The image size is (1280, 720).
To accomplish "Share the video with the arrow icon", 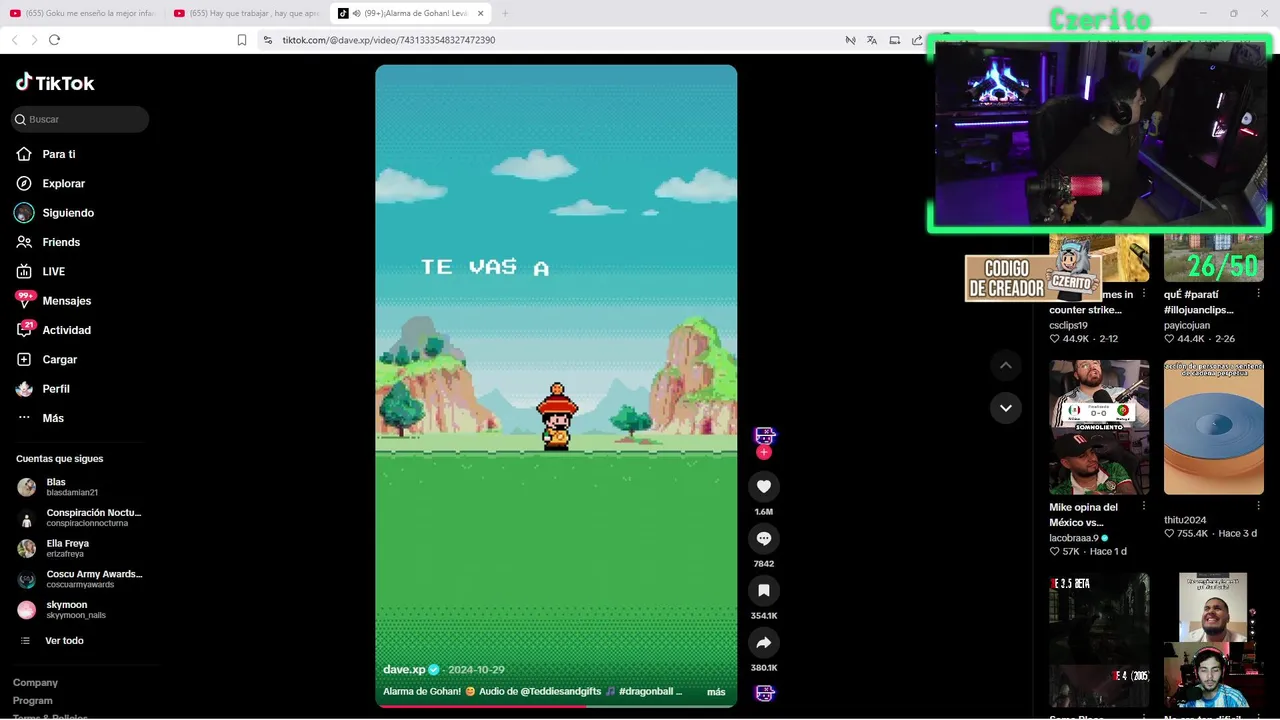I will (x=764, y=642).
